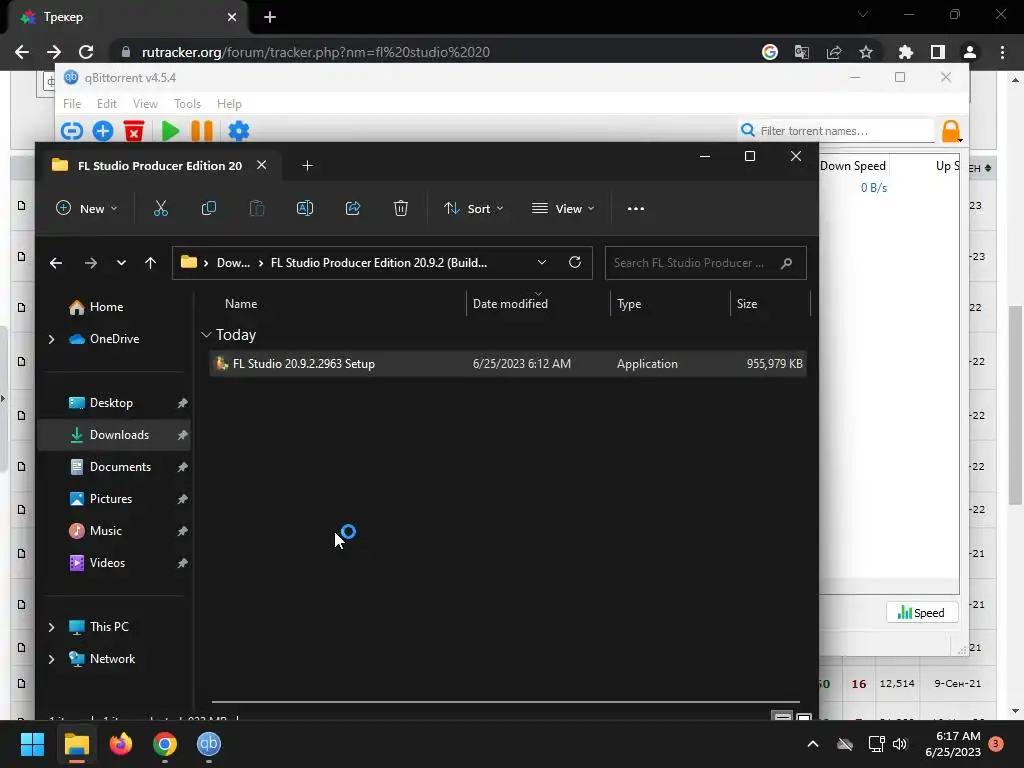The width and height of the screenshot is (1024, 768).
Task: Open the Sort dropdown
Action: 473,208
